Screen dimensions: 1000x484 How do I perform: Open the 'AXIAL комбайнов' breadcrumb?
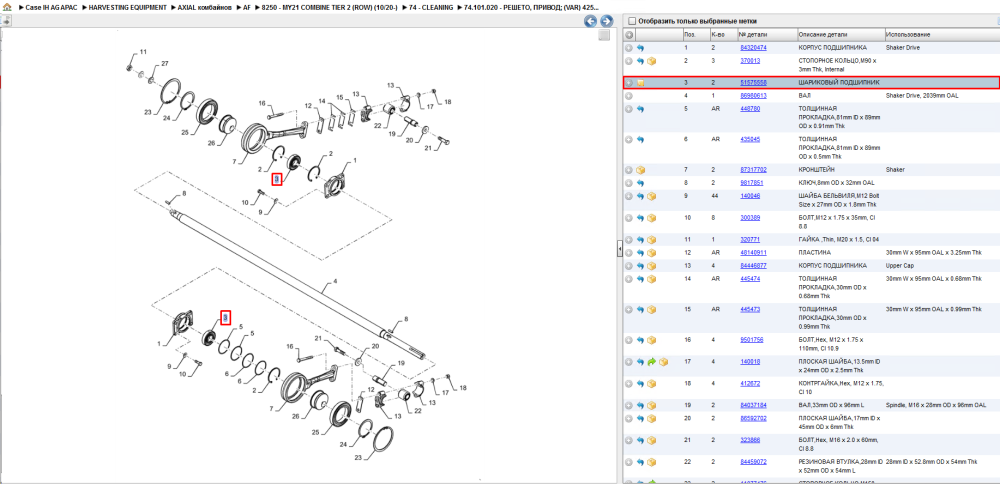point(205,6)
